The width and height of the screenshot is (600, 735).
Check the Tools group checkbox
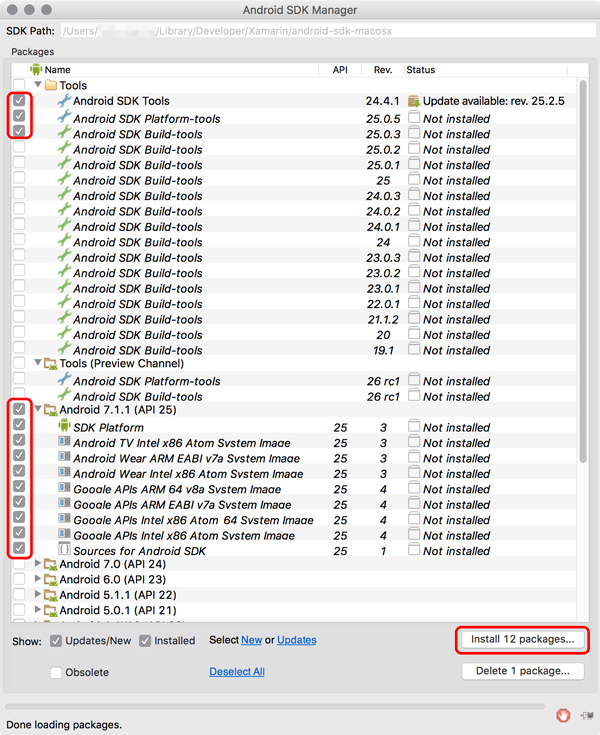19,85
